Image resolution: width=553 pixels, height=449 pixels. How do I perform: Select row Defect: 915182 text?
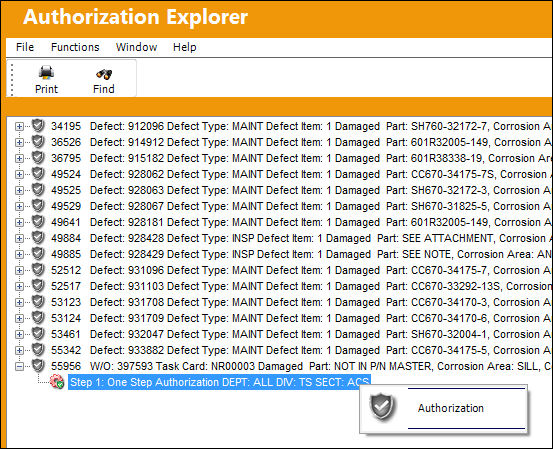tap(320, 158)
